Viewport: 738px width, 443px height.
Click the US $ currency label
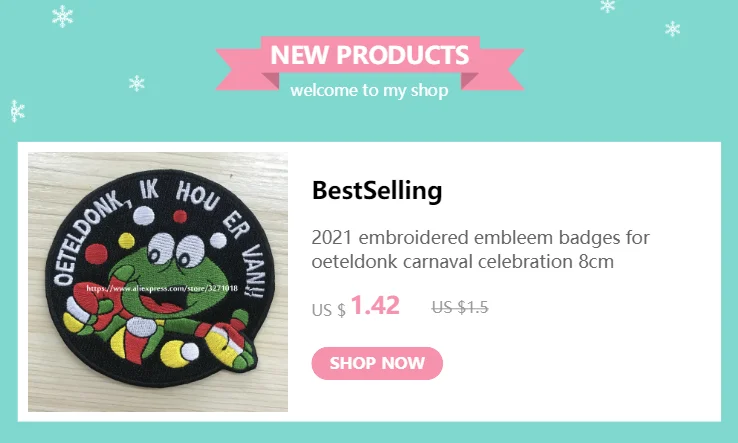329,310
